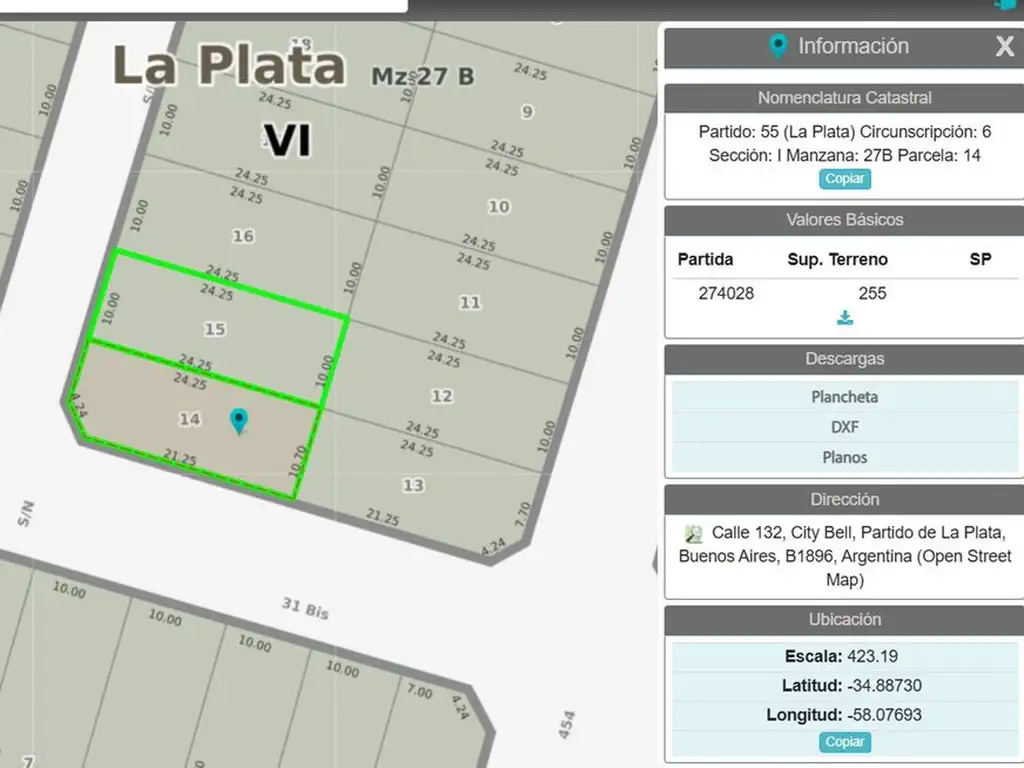Open the Planos download option

click(845, 457)
